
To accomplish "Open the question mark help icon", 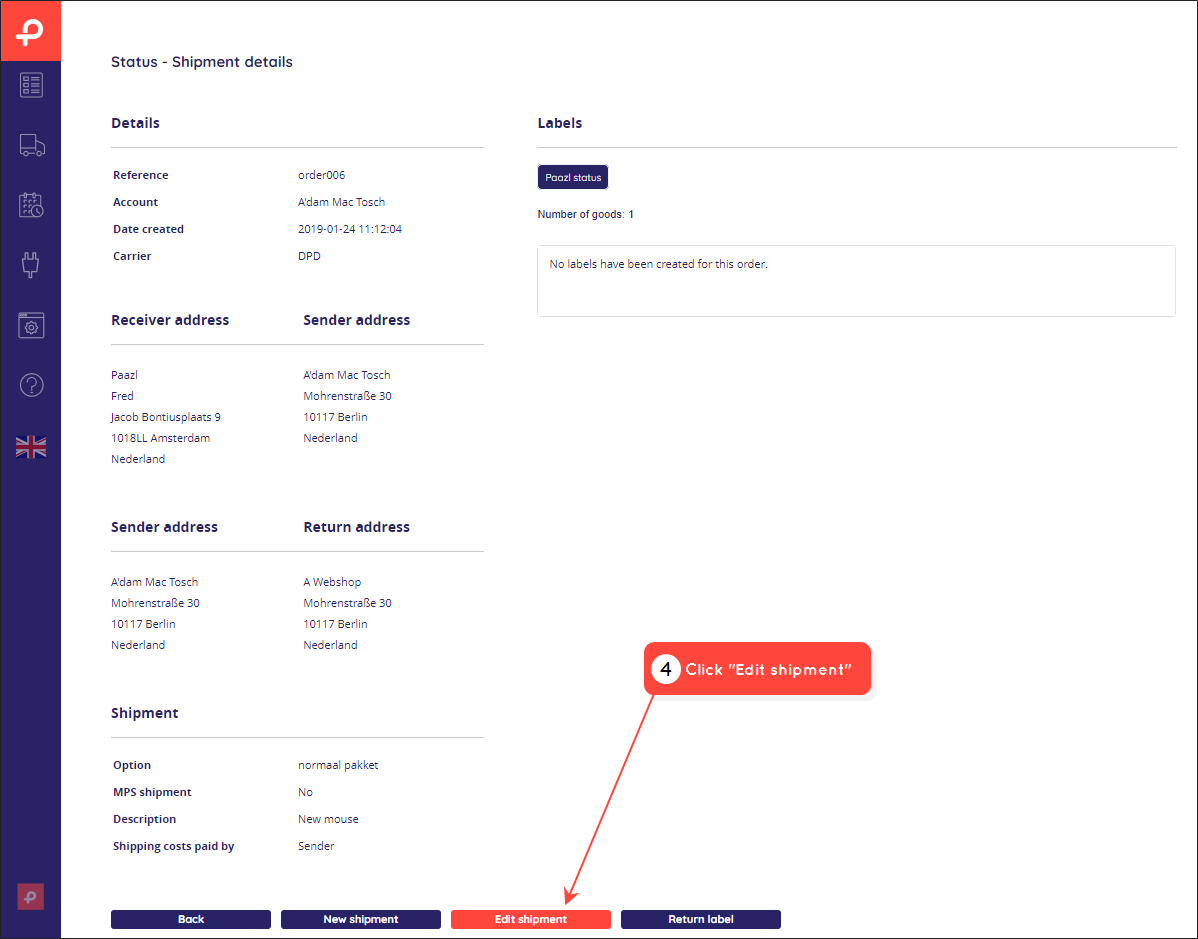I will click(x=31, y=385).
